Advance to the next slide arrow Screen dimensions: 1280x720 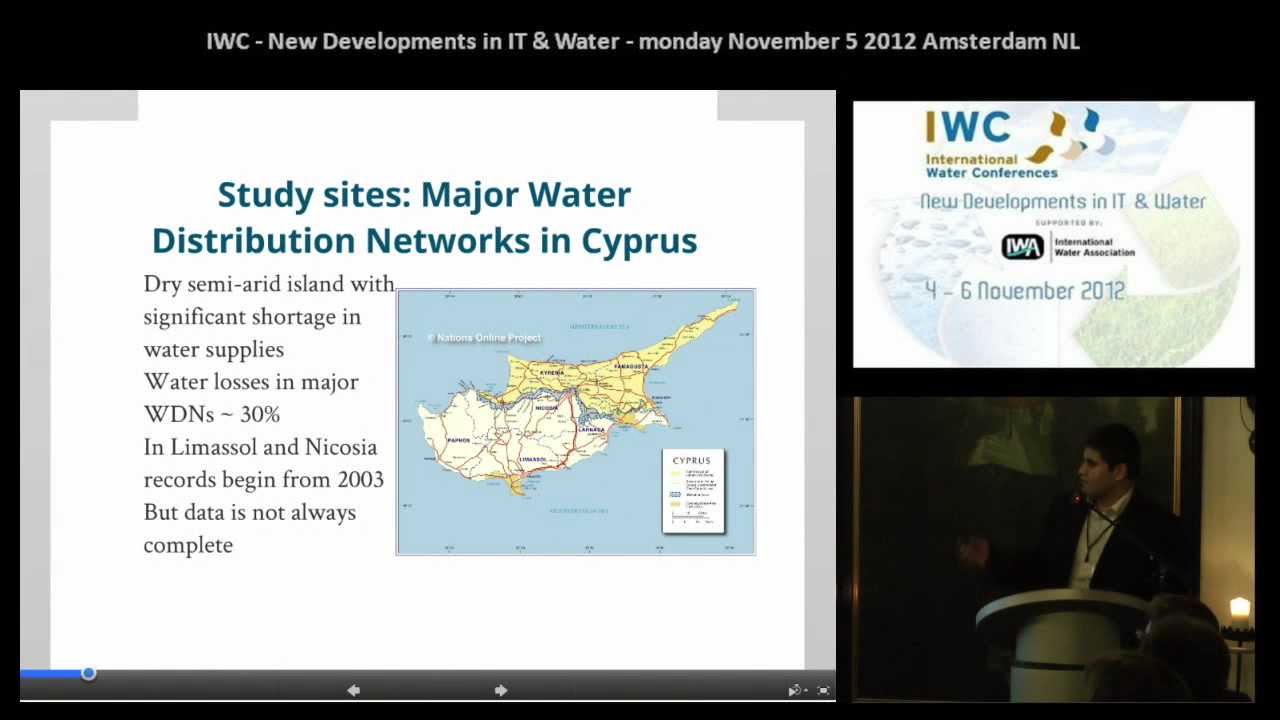500,690
